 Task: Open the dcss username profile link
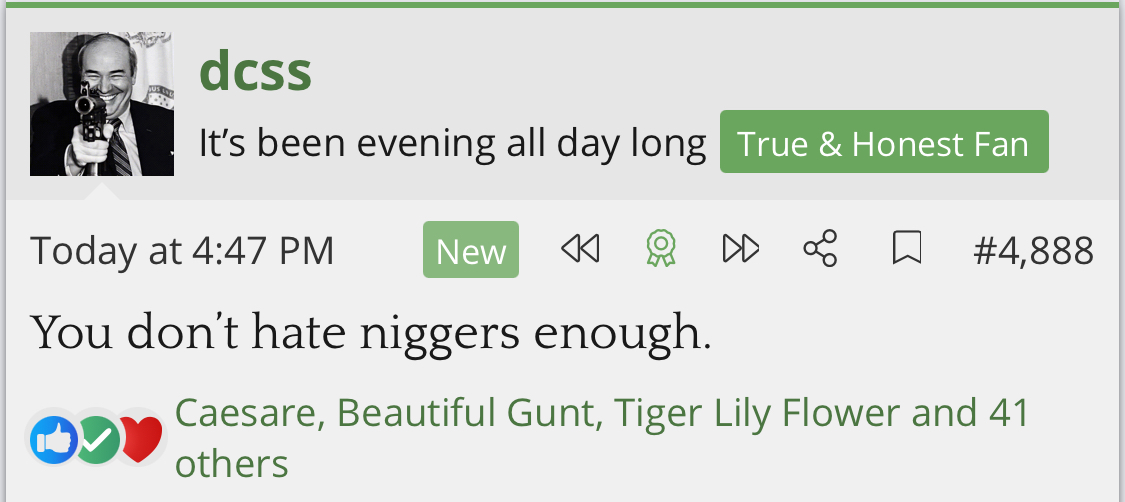pyautogui.click(x=256, y=71)
